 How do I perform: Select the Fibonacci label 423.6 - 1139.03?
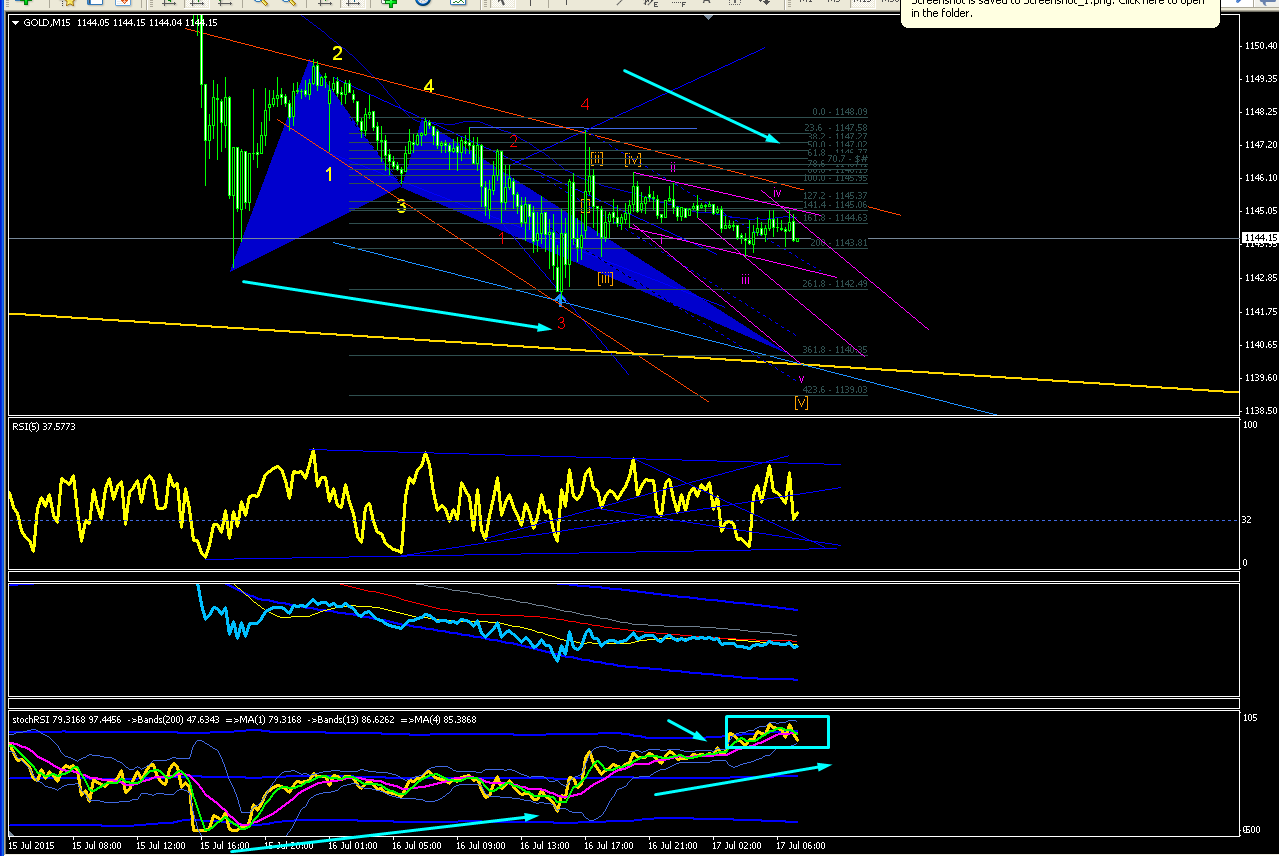coord(834,390)
